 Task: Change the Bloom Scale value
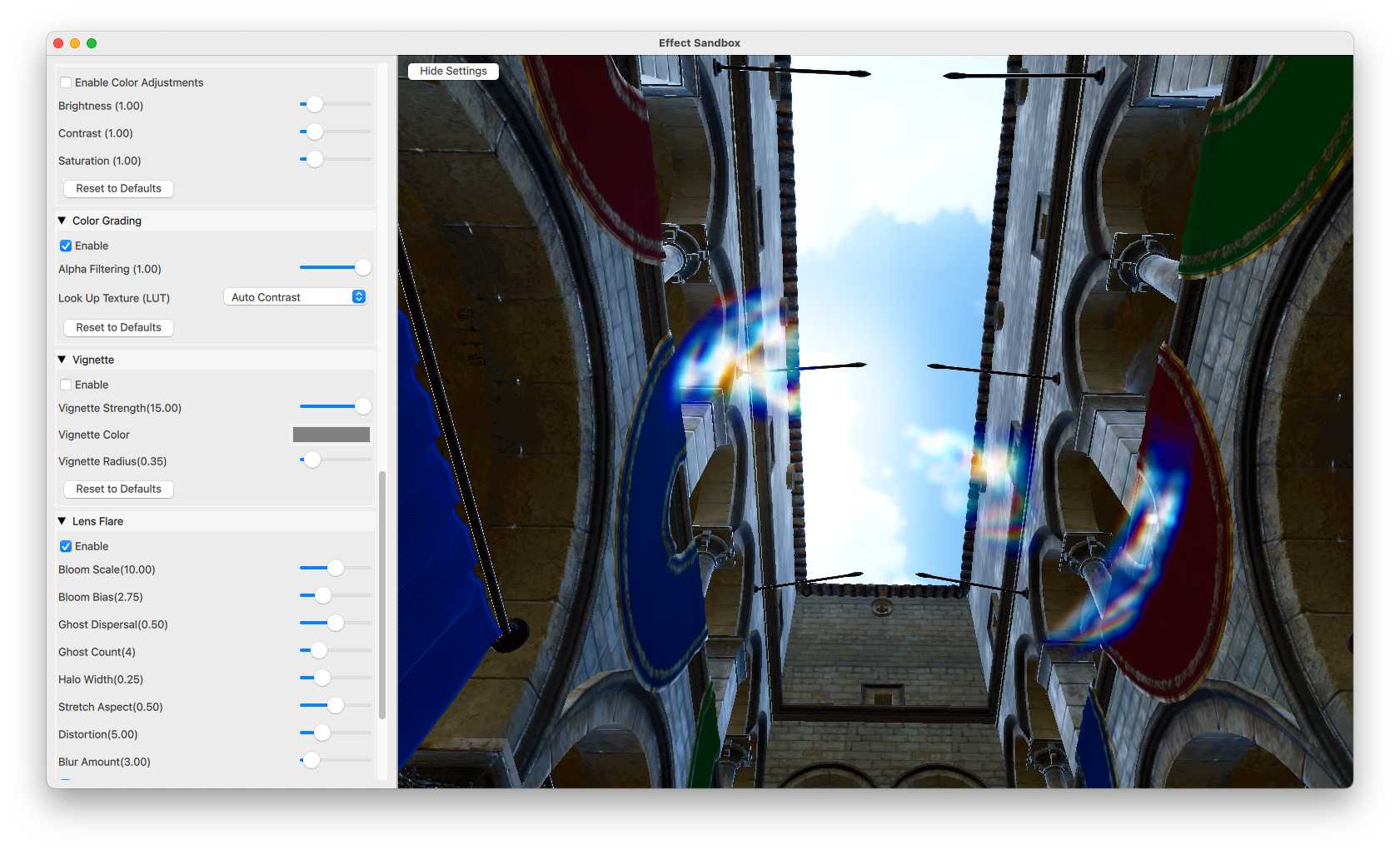(x=335, y=568)
